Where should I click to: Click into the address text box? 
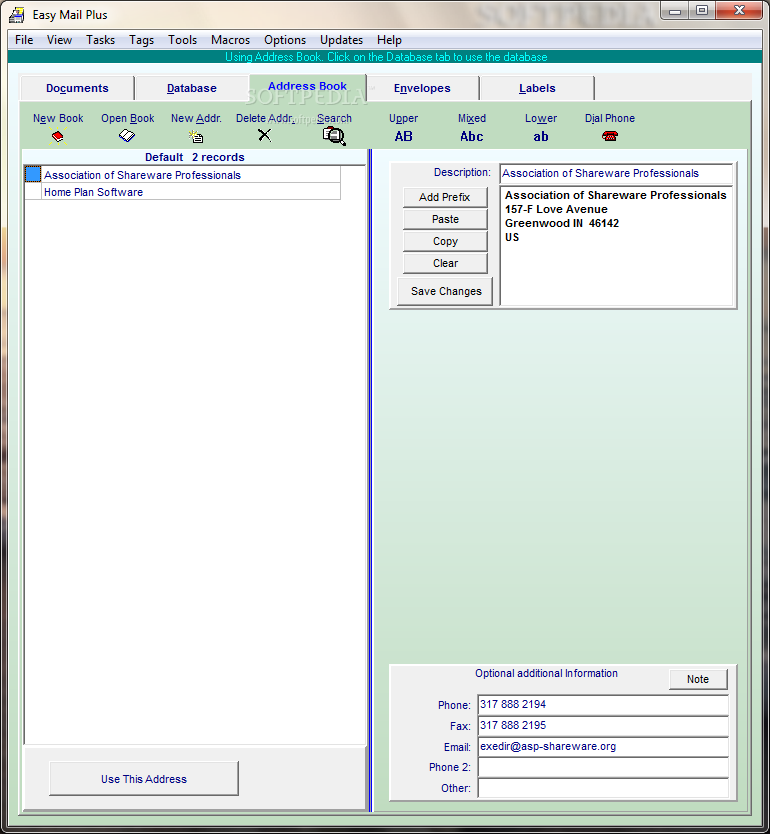point(617,246)
